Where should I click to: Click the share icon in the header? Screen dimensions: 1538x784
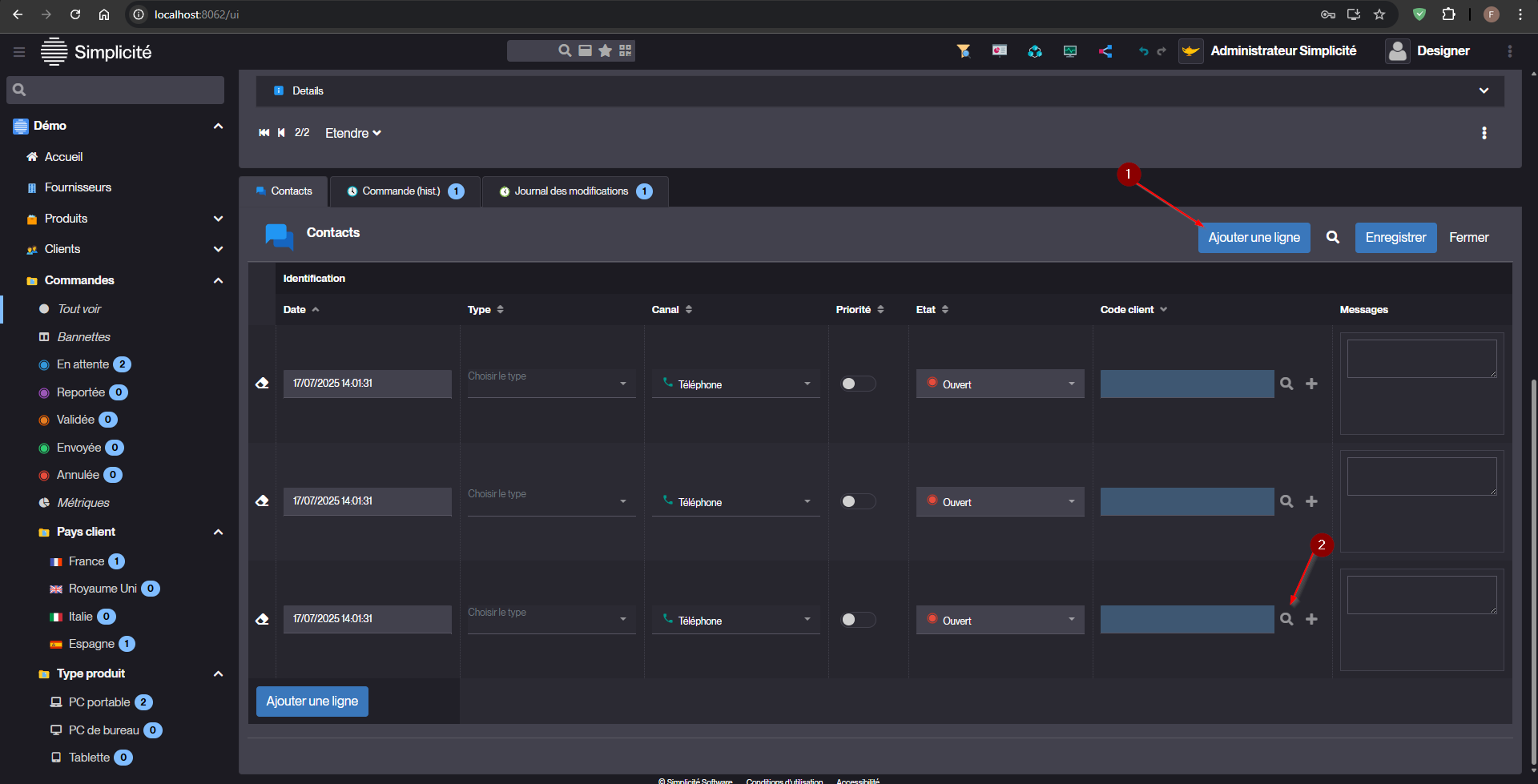[1105, 51]
